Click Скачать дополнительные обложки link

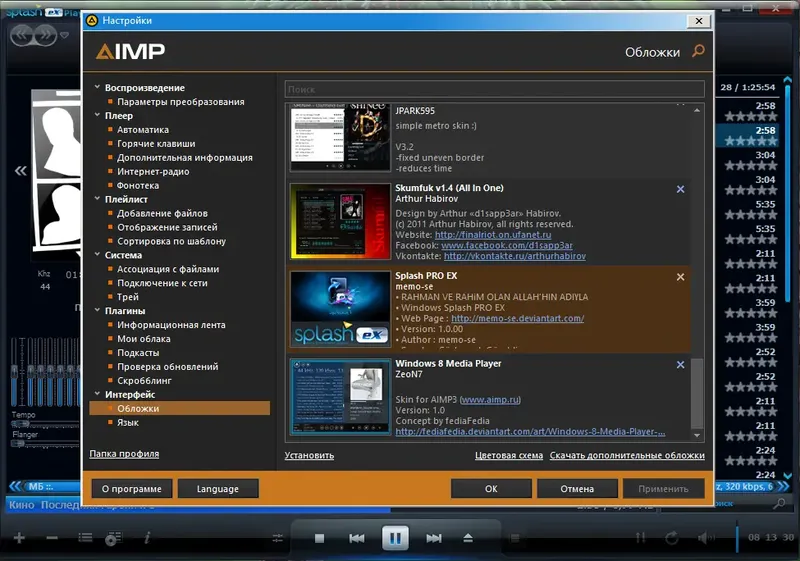627,455
